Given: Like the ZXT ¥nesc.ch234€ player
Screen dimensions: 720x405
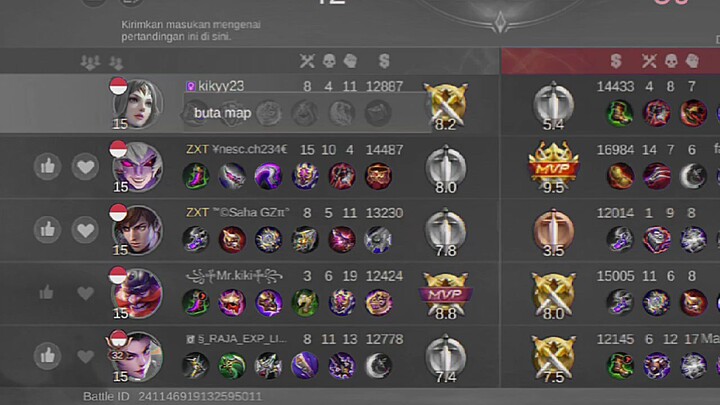Looking at the screenshot, I should click(x=47, y=166).
